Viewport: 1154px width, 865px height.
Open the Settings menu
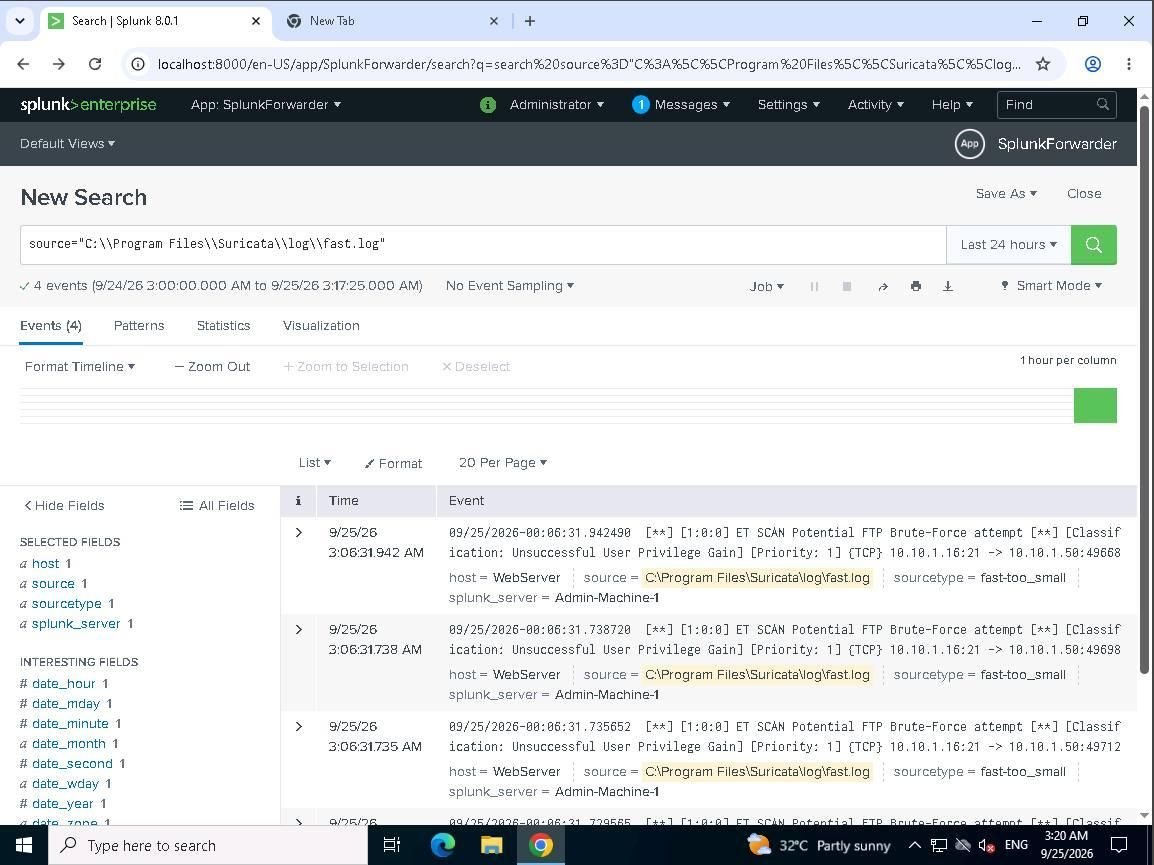click(x=788, y=105)
